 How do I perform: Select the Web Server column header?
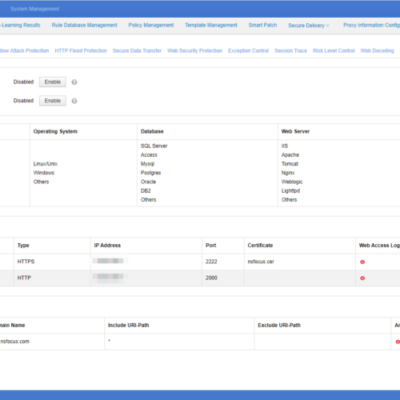(295, 131)
